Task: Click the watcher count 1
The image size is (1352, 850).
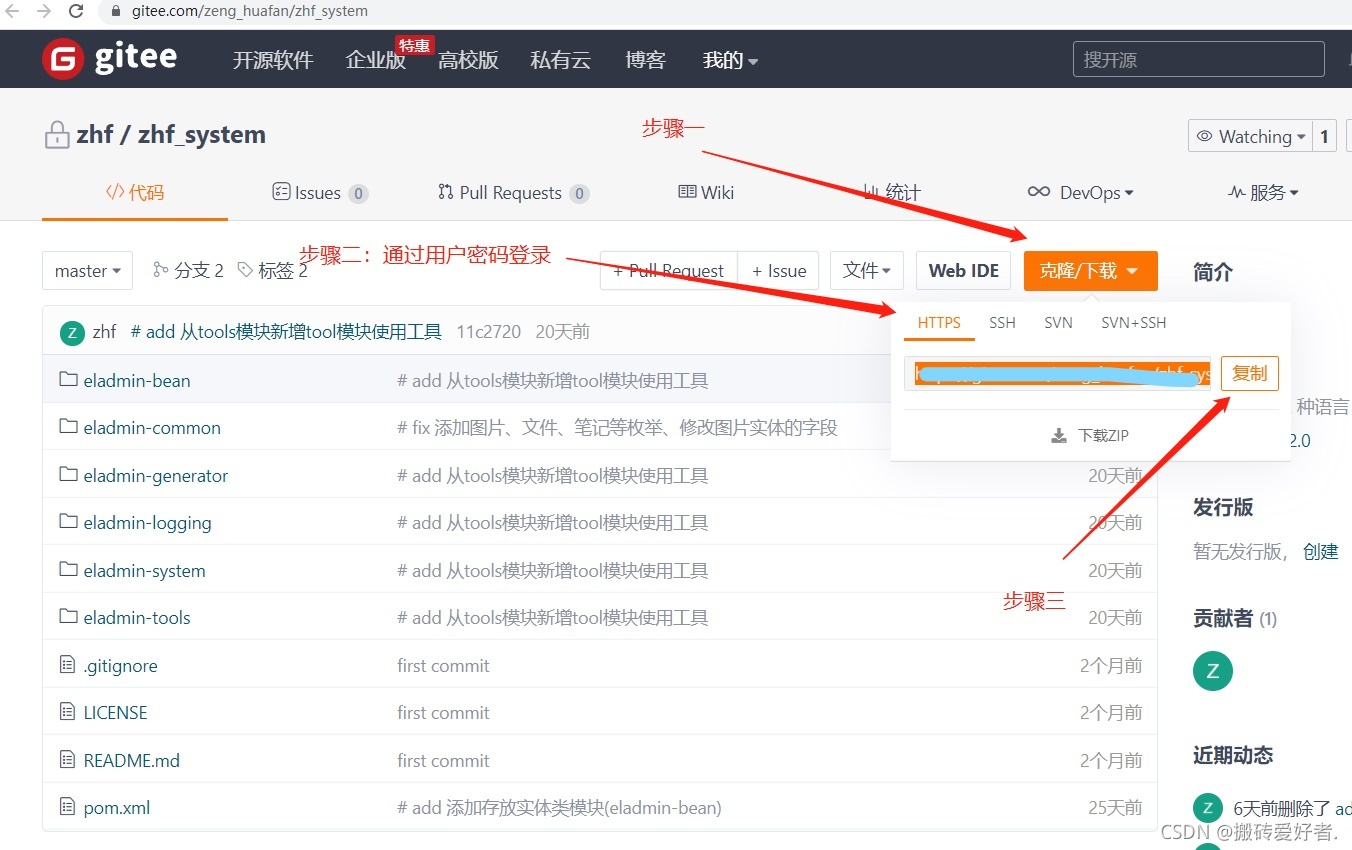Action: pyautogui.click(x=1324, y=136)
